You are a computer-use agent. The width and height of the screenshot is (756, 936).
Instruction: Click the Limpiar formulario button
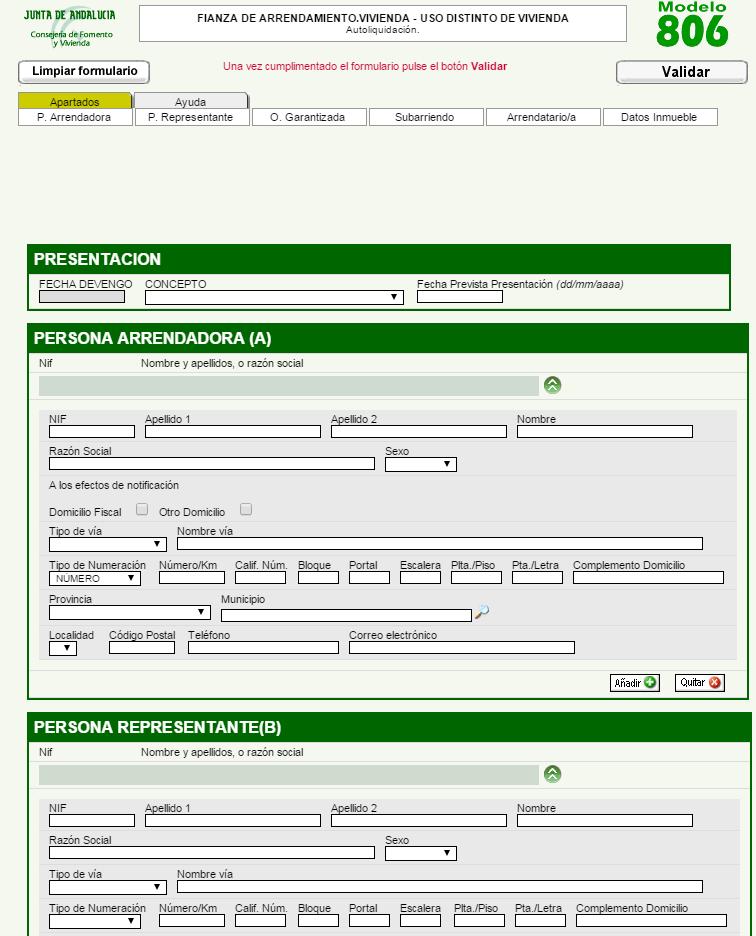click(84, 72)
